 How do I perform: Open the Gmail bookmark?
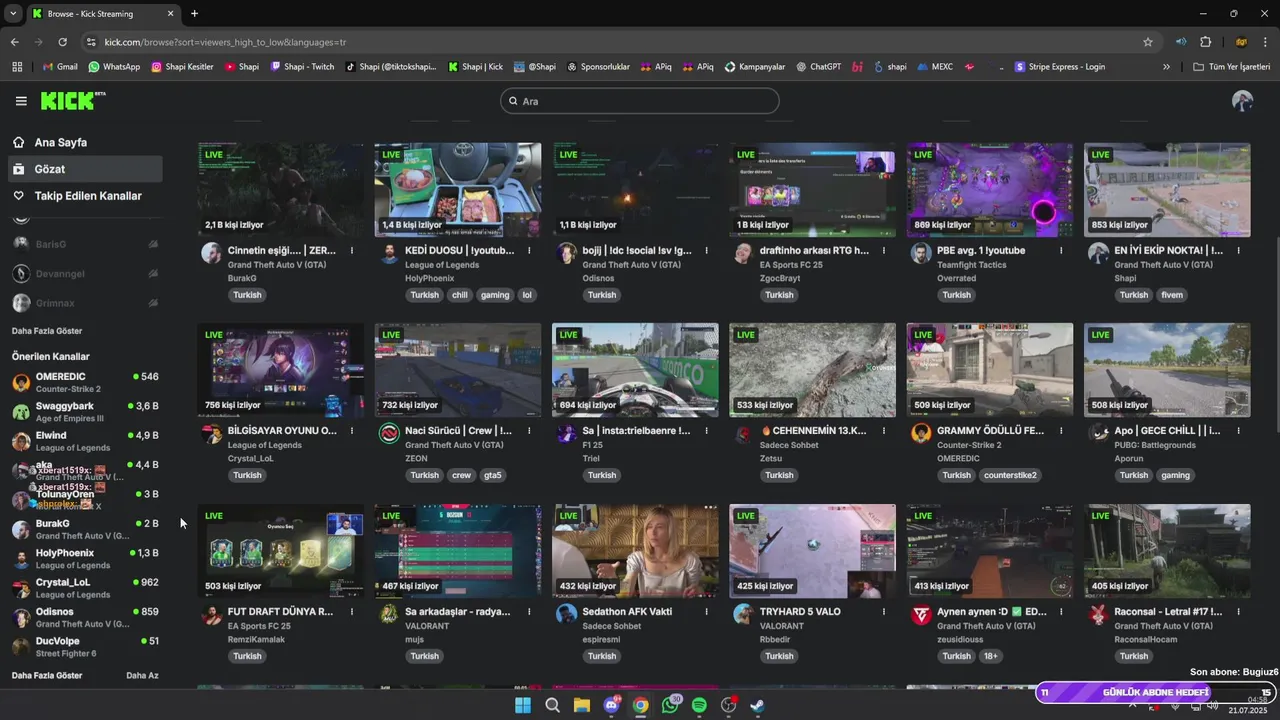click(60, 67)
